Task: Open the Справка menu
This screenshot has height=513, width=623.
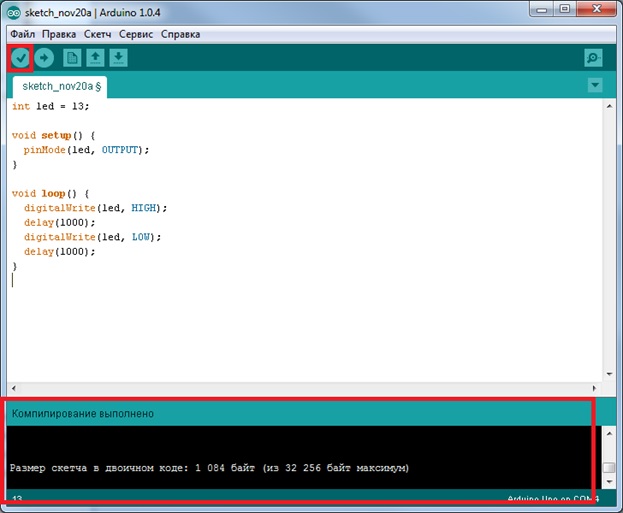Action: pyautogui.click(x=180, y=34)
